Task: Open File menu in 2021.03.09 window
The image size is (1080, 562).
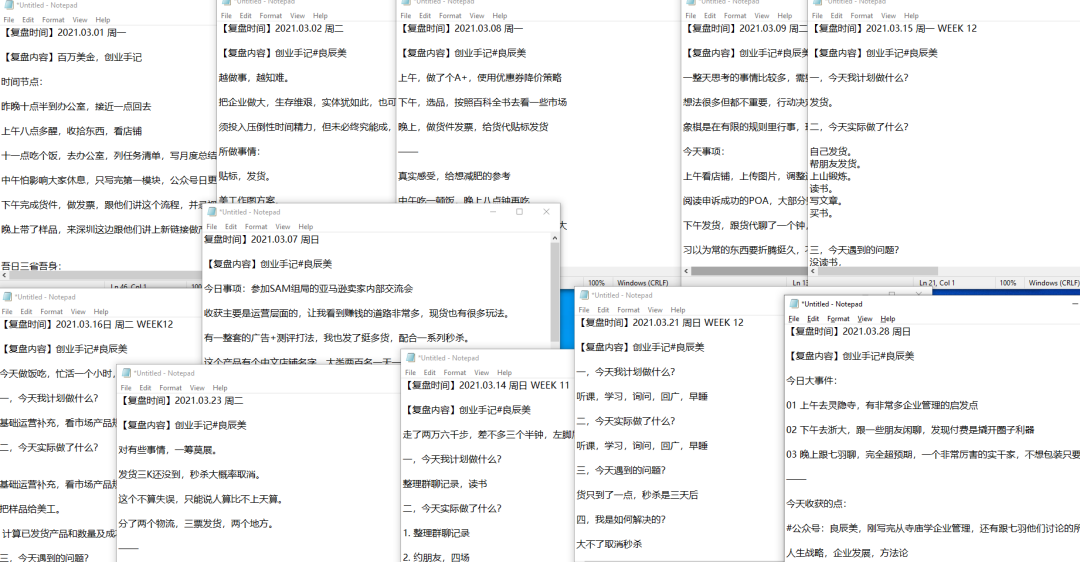Action: tap(691, 15)
